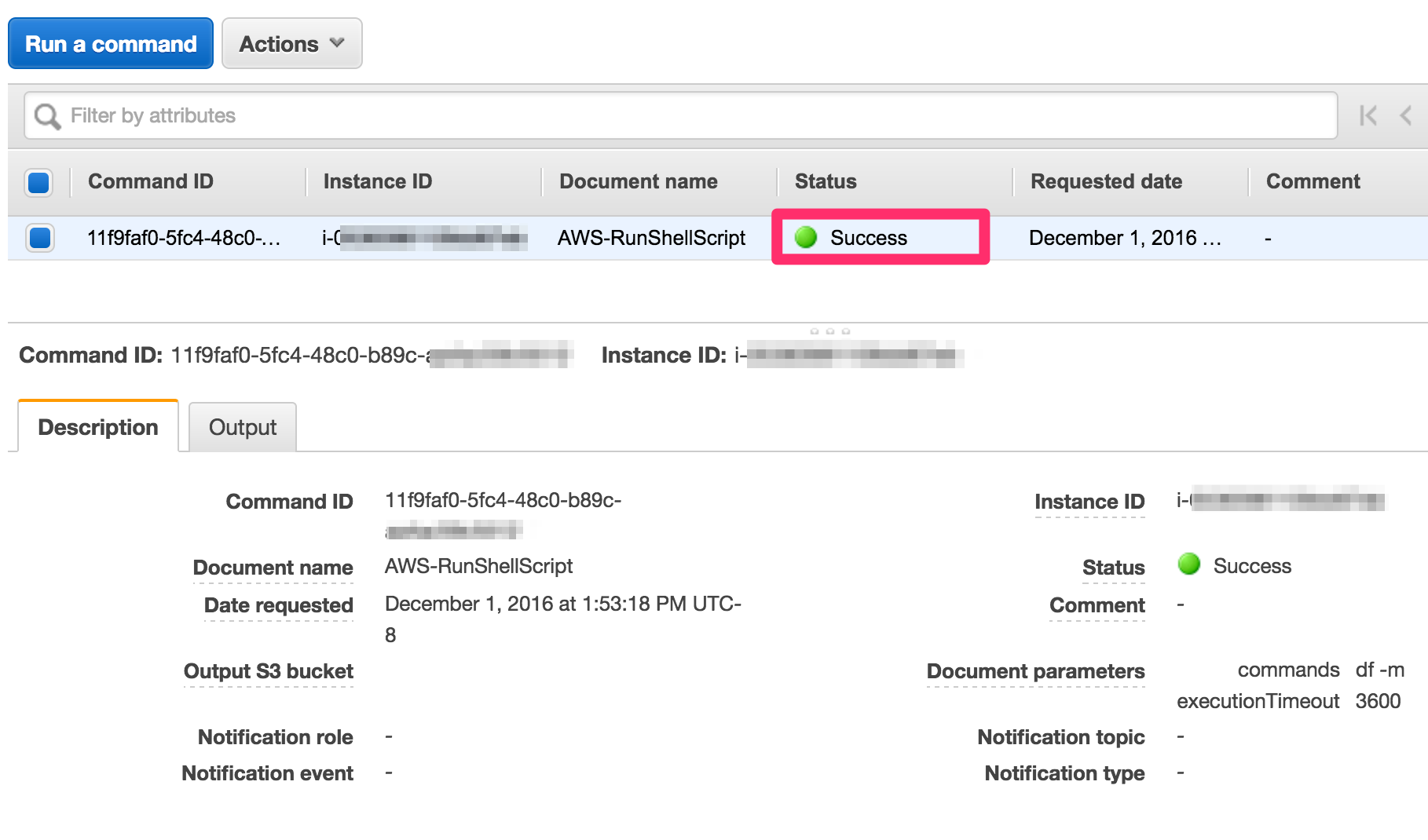Click the Notification role label

click(x=275, y=736)
